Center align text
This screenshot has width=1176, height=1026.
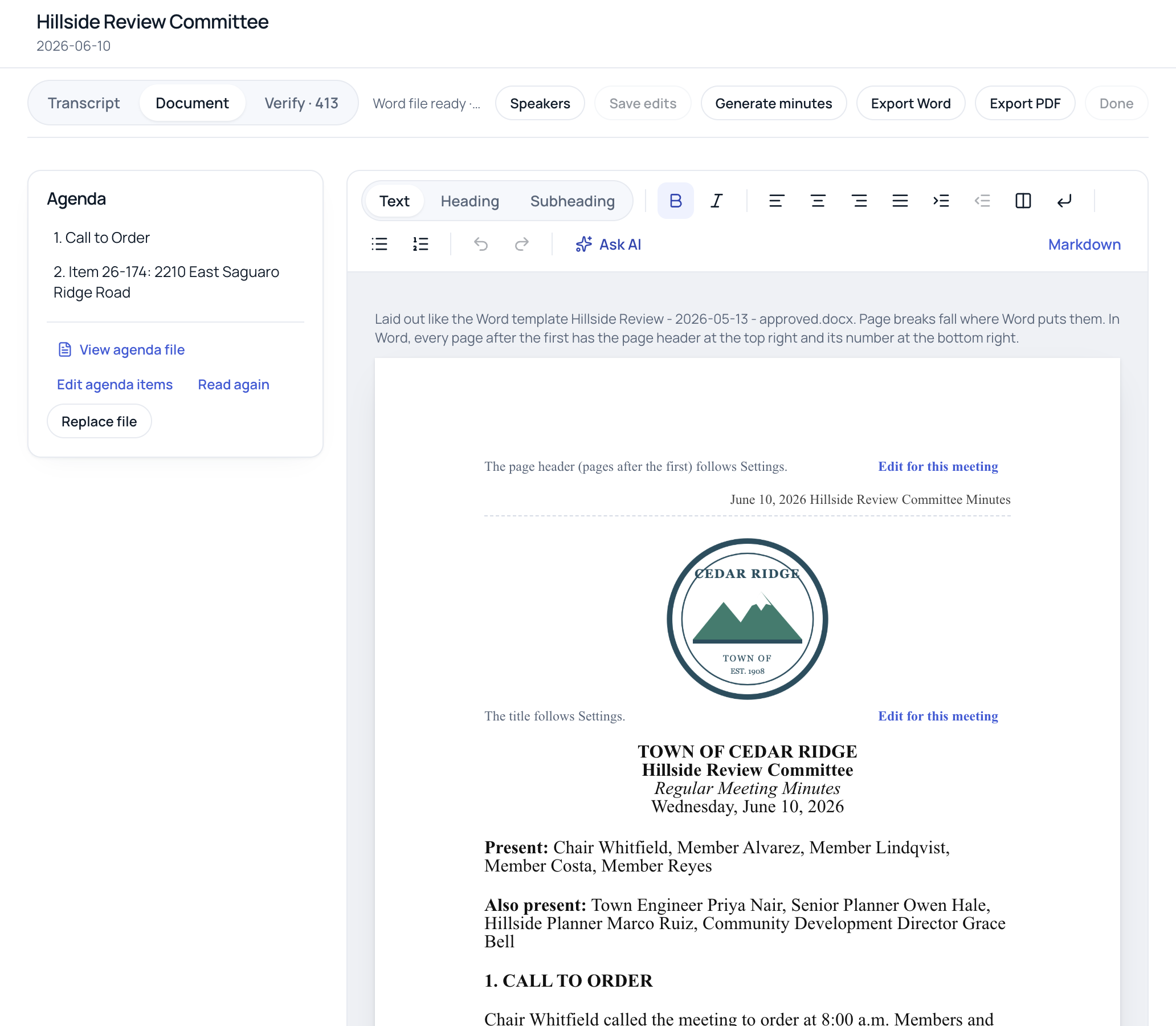click(x=818, y=201)
